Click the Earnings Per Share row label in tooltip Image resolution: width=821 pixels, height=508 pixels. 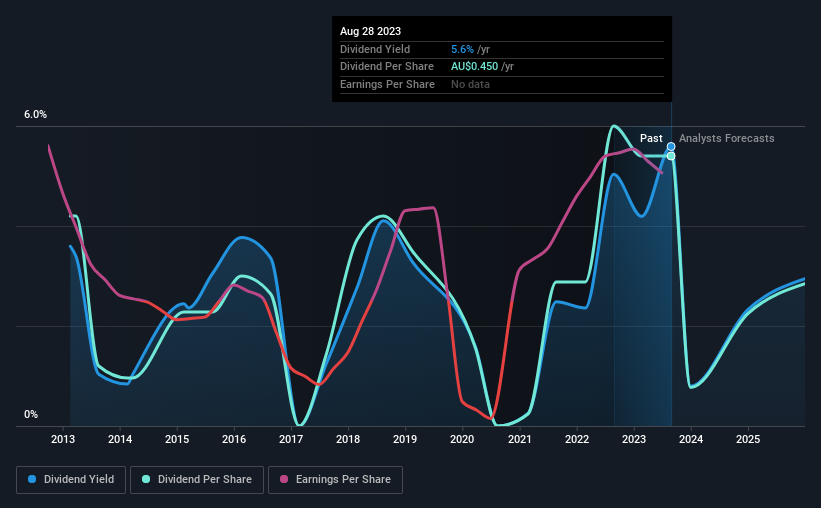(x=387, y=84)
